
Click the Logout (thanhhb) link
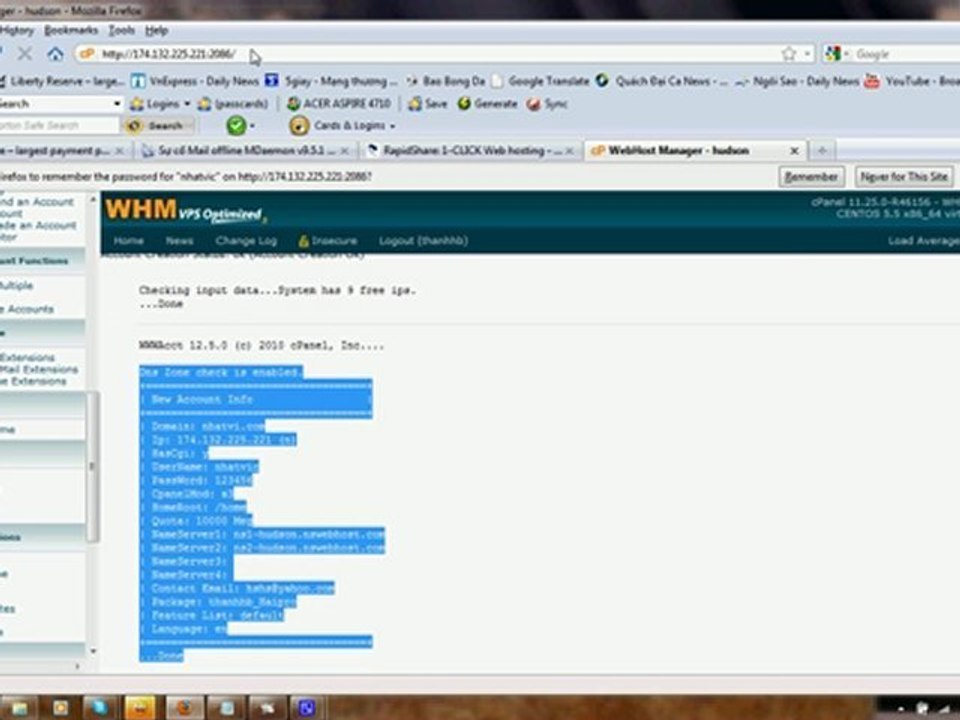(x=423, y=241)
